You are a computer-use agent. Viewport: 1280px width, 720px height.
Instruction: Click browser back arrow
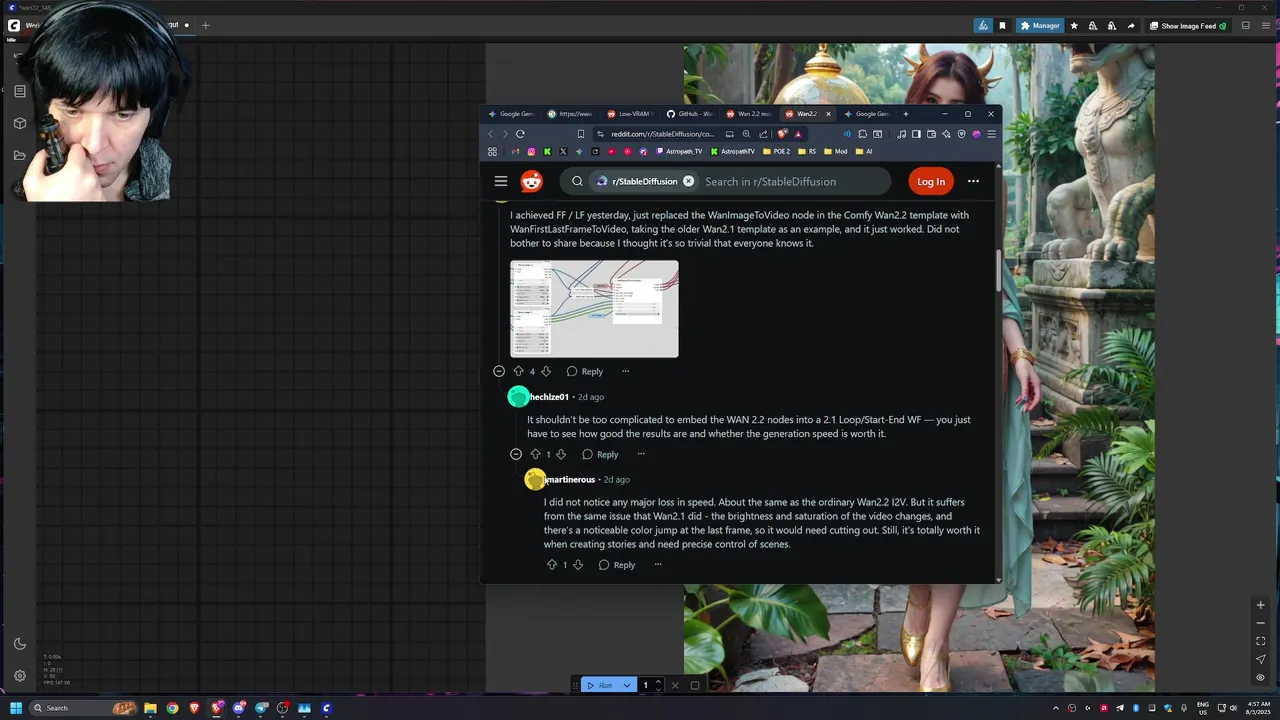[490, 134]
